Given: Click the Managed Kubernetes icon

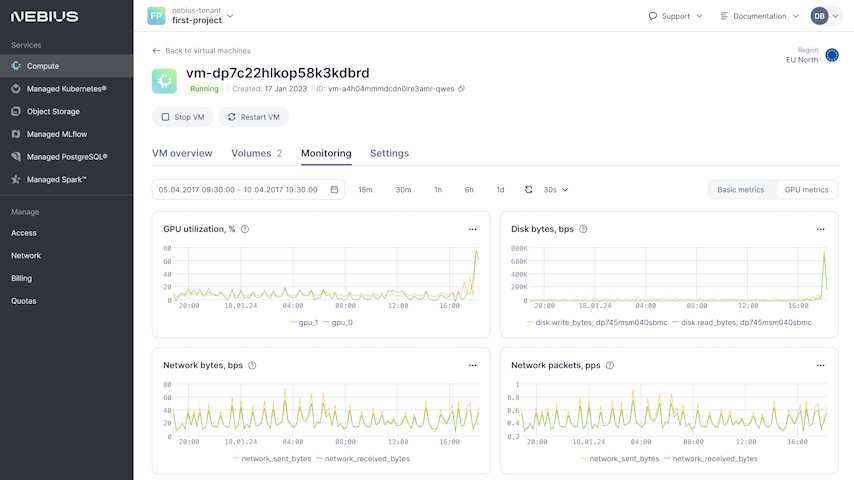Looking at the screenshot, I should (16, 88).
